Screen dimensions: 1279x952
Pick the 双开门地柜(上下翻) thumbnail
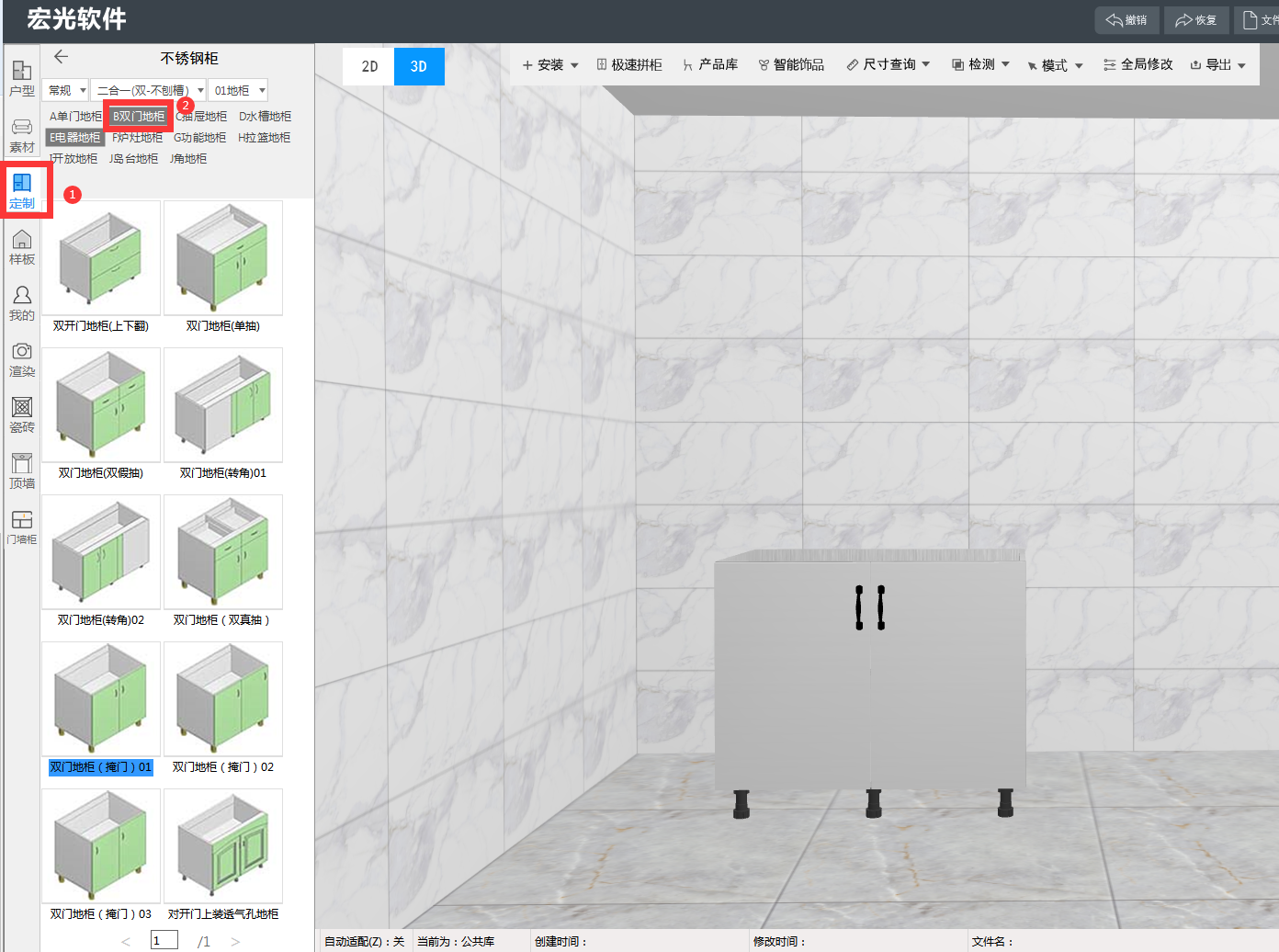pyautogui.click(x=101, y=258)
